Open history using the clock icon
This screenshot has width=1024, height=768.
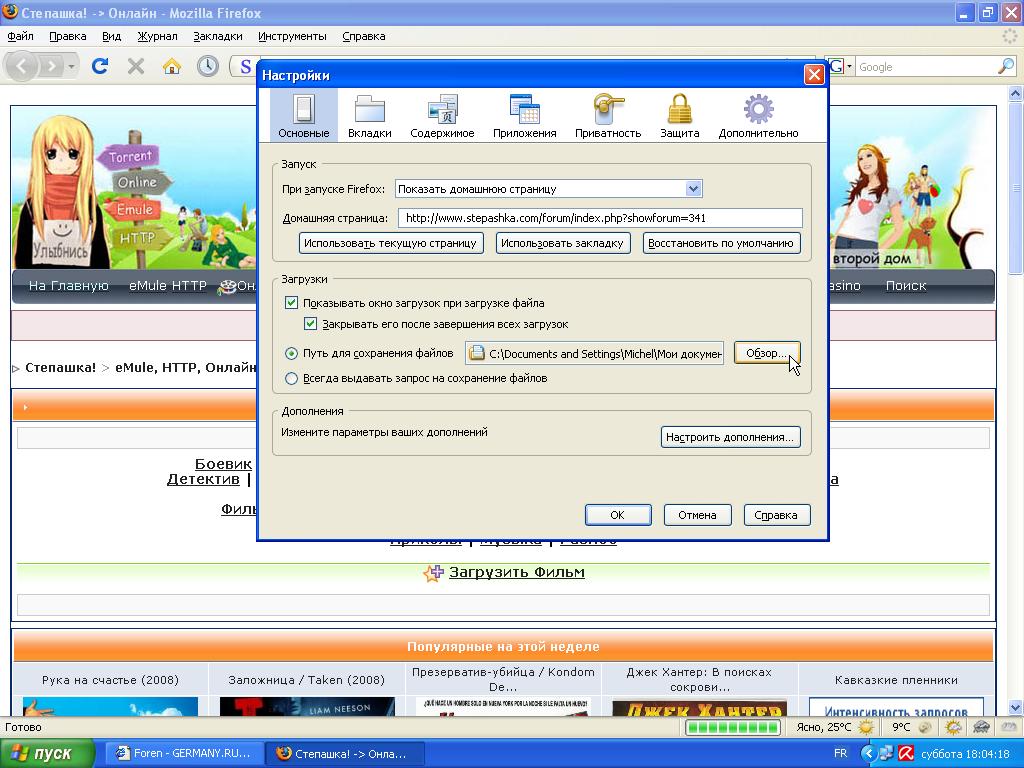(208, 66)
